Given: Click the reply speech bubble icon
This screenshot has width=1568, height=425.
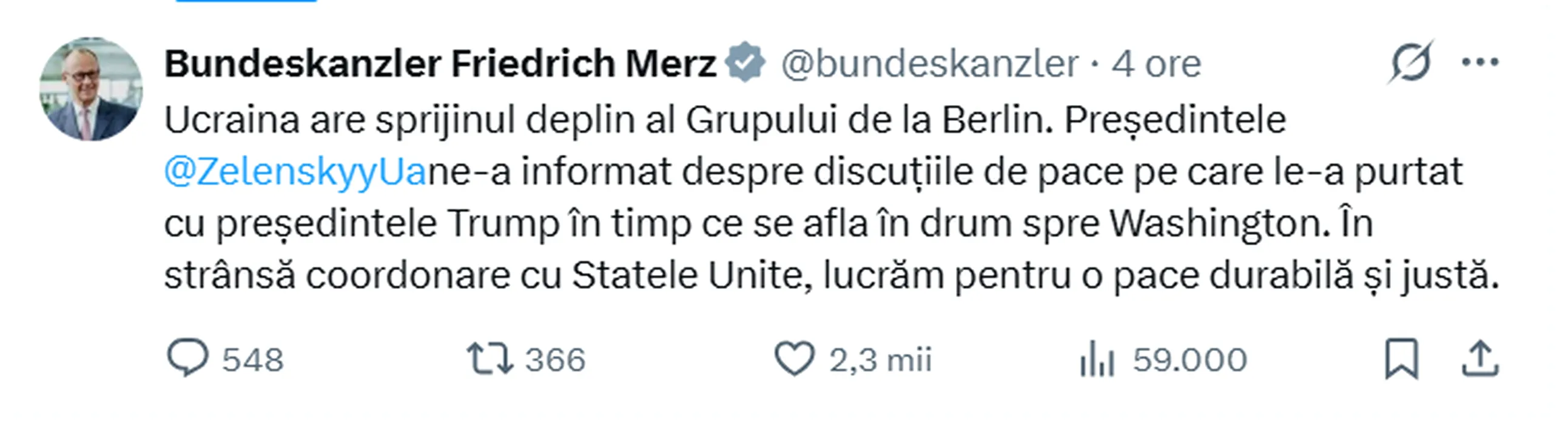Looking at the screenshot, I should (187, 359).
